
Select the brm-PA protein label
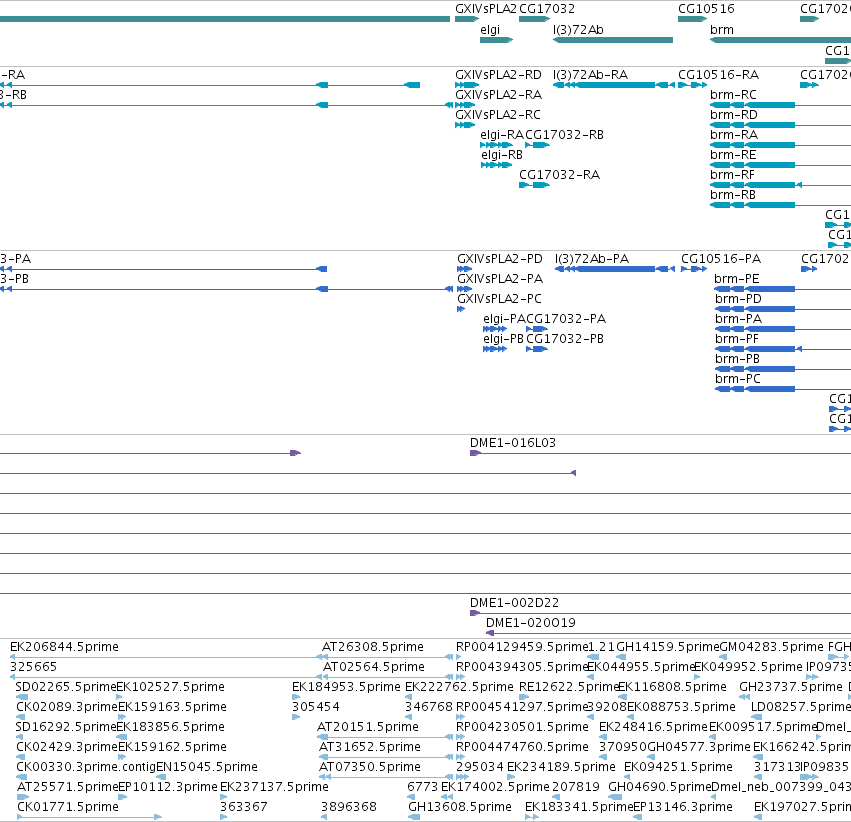[x=739, y=319]
